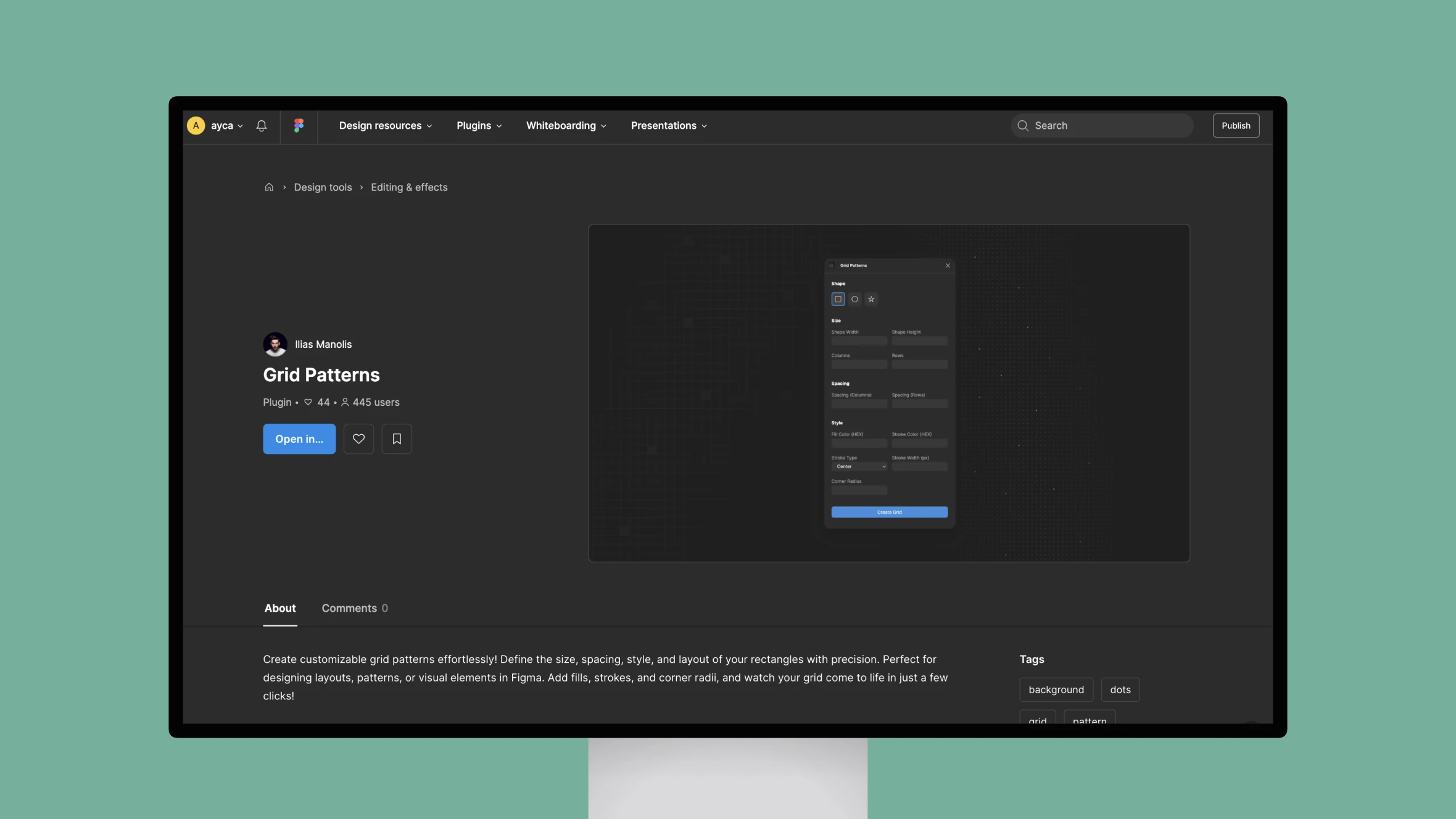
Task: Click the home breadcrumb icon
Action: (269, 187)
